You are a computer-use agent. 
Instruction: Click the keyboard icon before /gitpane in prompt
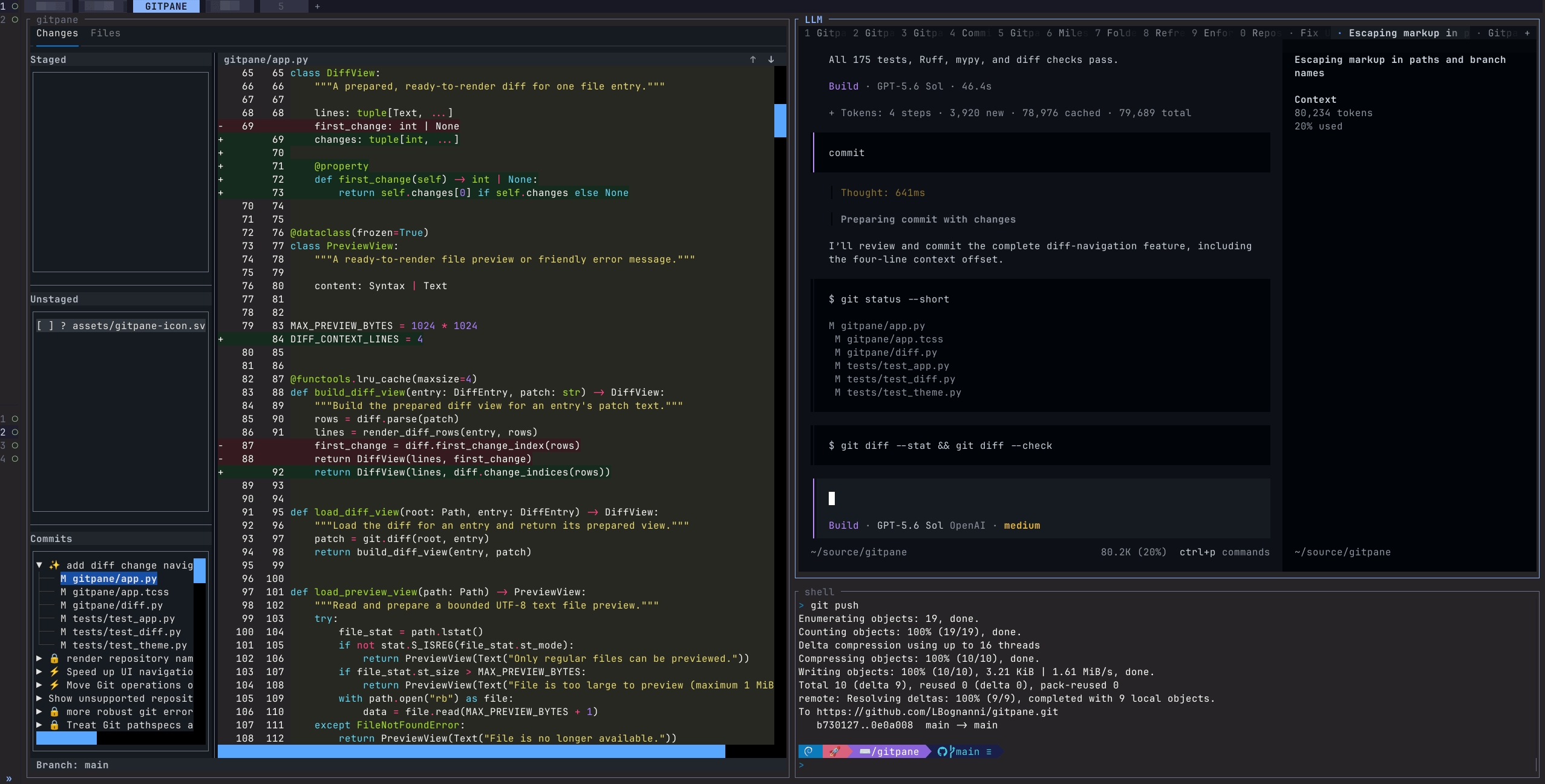(x=865, y=751)
